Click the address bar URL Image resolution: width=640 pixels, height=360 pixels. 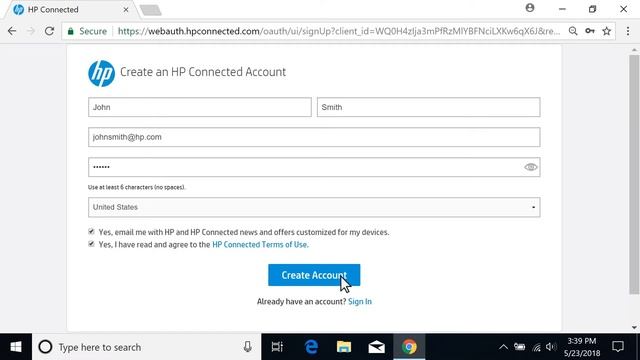339,31
